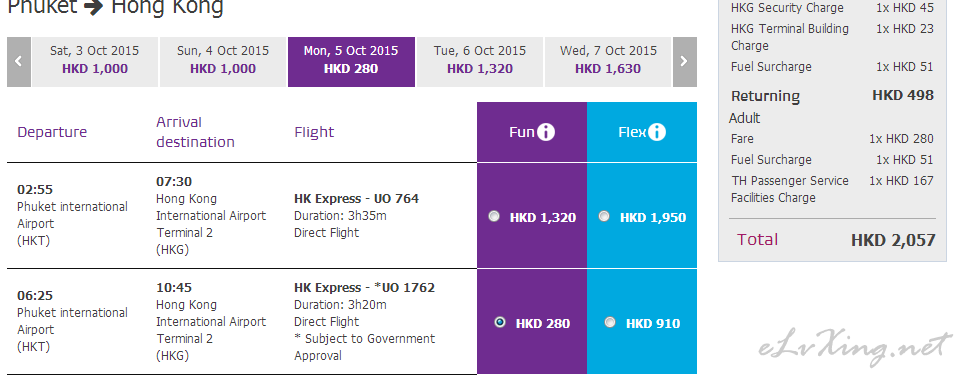963x380 pixels.
Task: Go to previous dates with left arrow
Action: (x=19, y=61)
